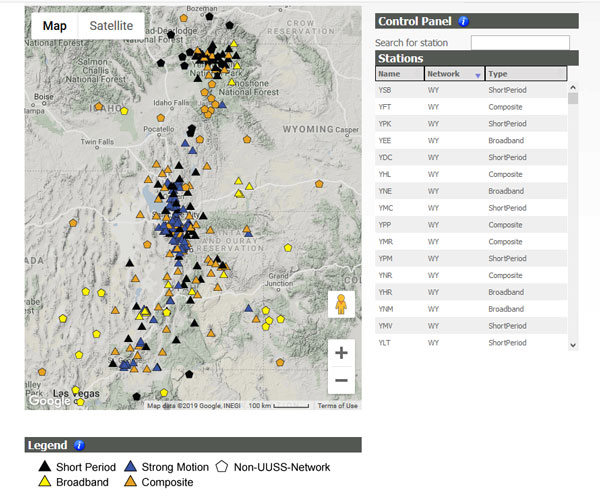600x496 pixels.
Task: Click black pentagon marker near Bozeman
Action: [209, 16]
